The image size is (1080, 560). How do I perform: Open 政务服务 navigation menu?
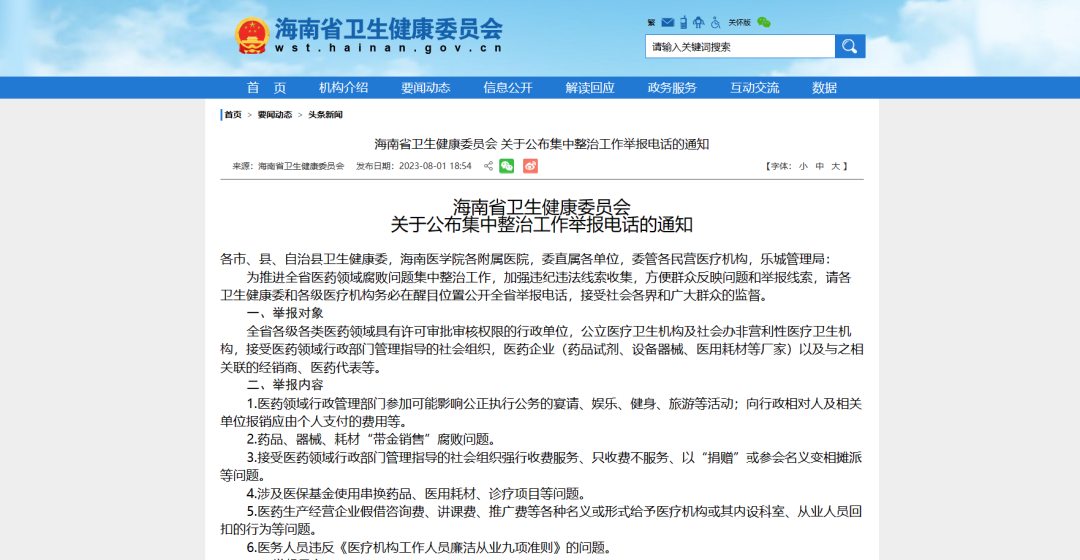tap(672, 87)
